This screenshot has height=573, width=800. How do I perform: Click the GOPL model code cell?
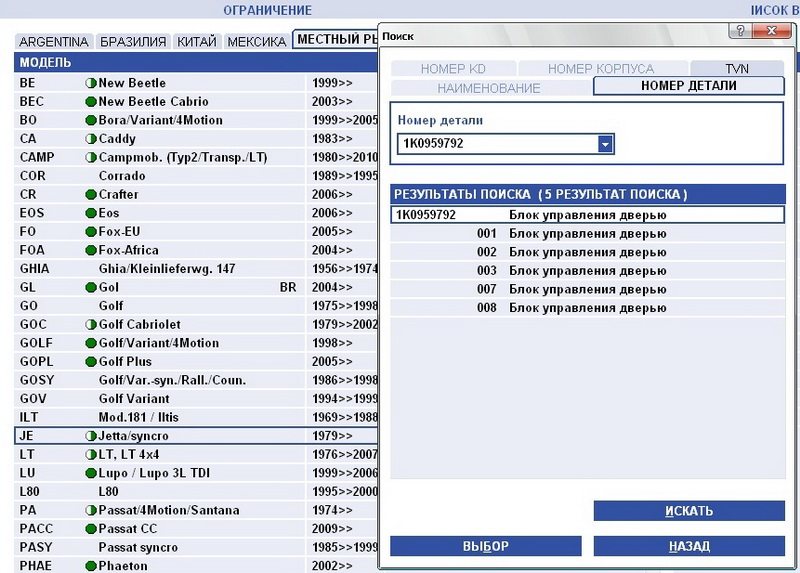point(36,362)
